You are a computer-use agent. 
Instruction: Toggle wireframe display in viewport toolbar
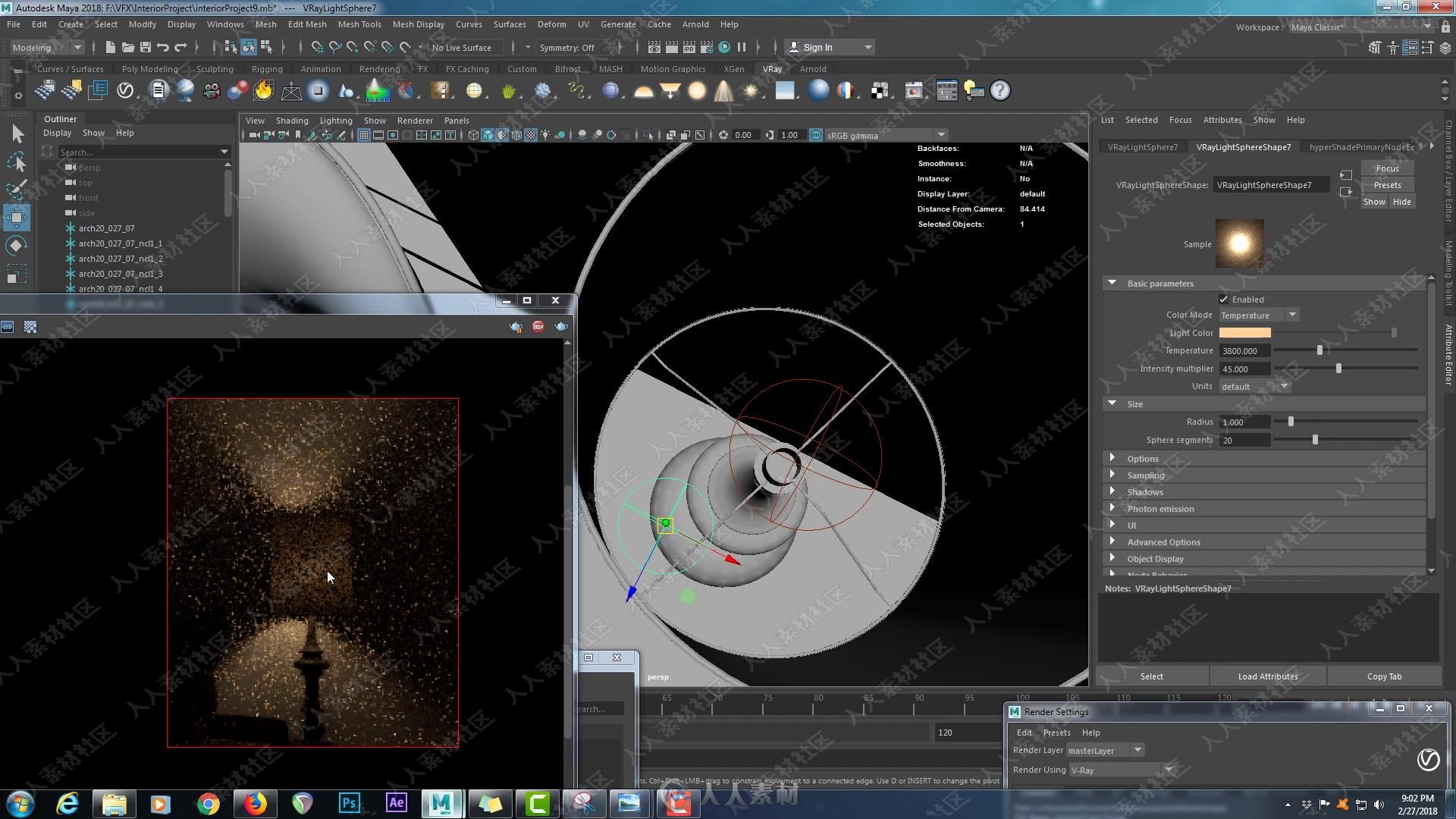[473, 135]
